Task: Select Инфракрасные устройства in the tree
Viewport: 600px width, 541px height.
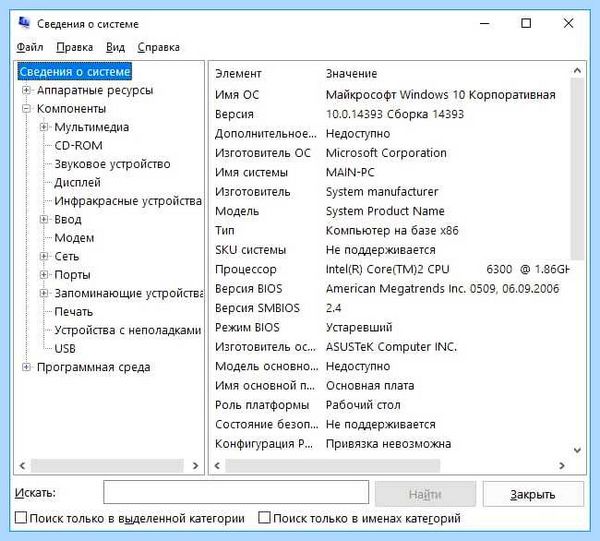Action: coord(128,201)
